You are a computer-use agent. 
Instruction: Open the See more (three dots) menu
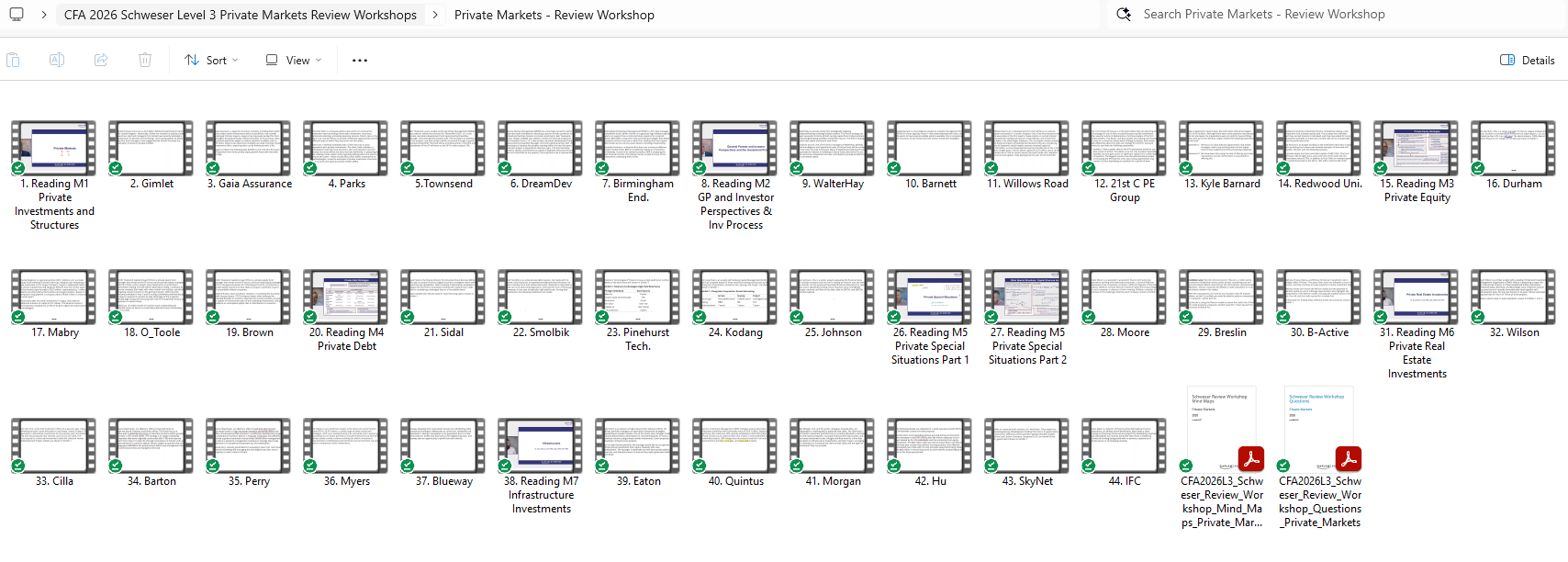360,61
